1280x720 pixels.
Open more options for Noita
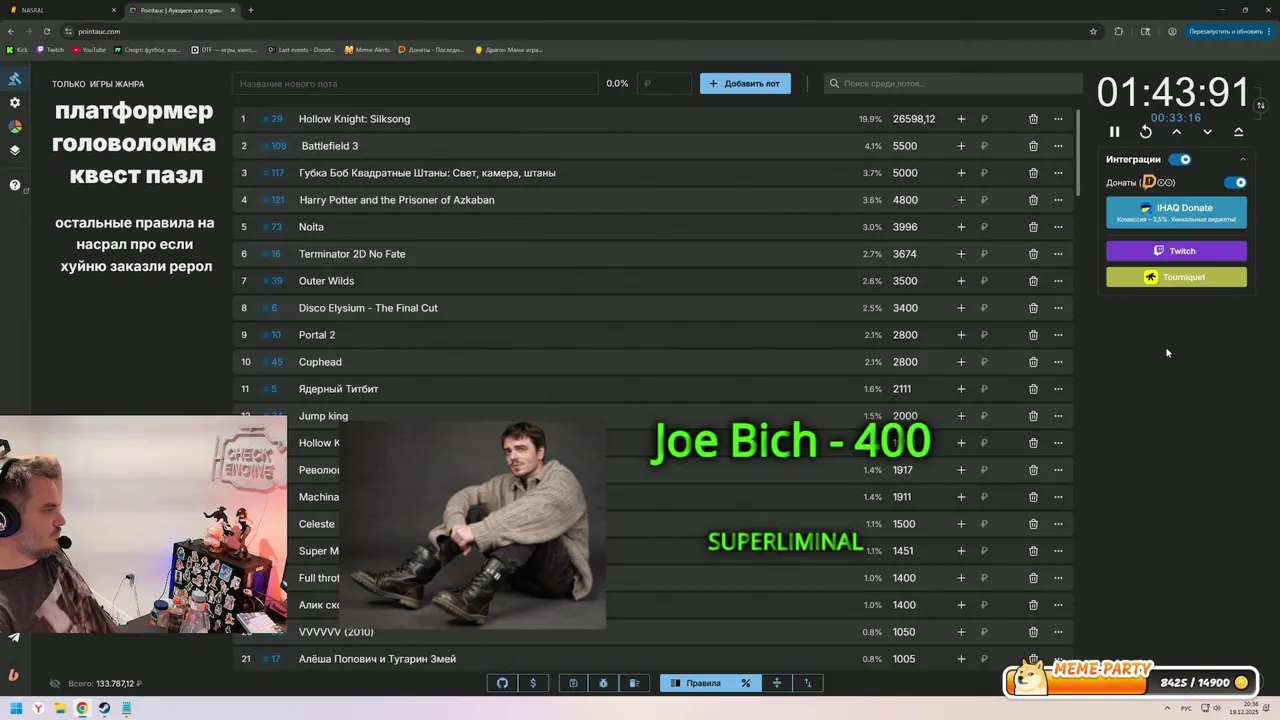tap(1058, 227)
